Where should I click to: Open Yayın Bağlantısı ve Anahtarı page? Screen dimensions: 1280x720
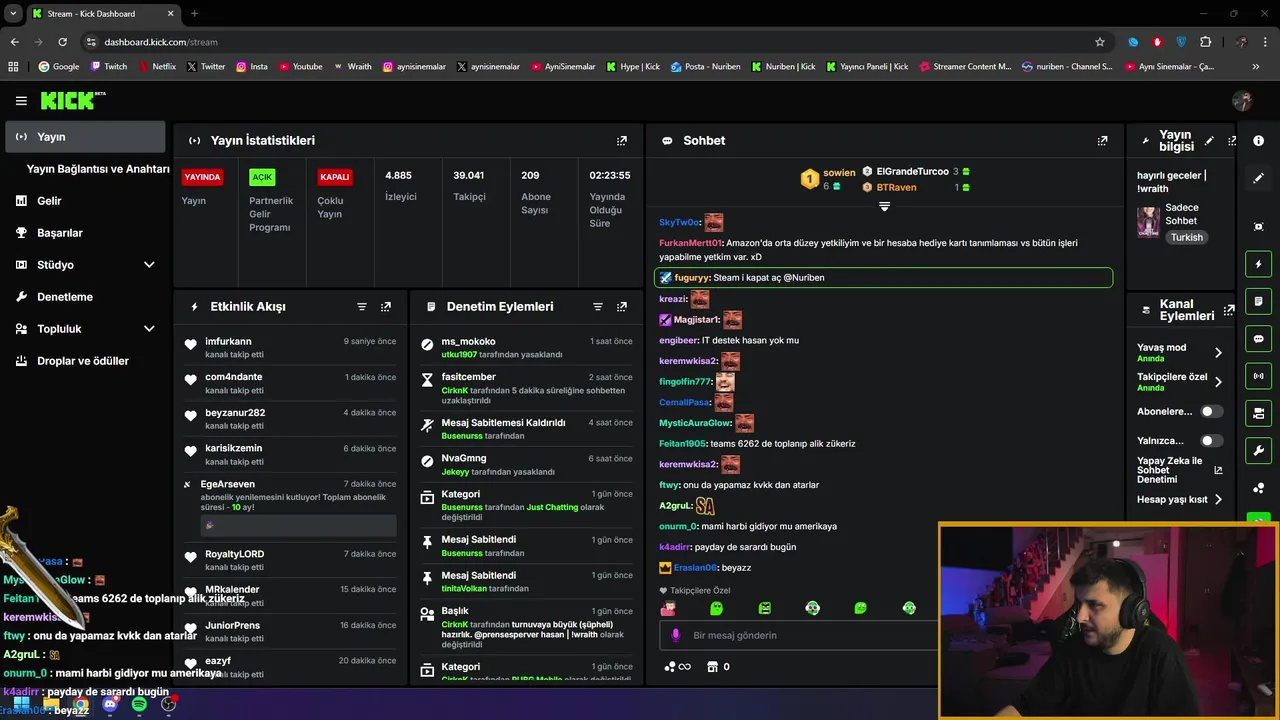[x=98, y=169]
